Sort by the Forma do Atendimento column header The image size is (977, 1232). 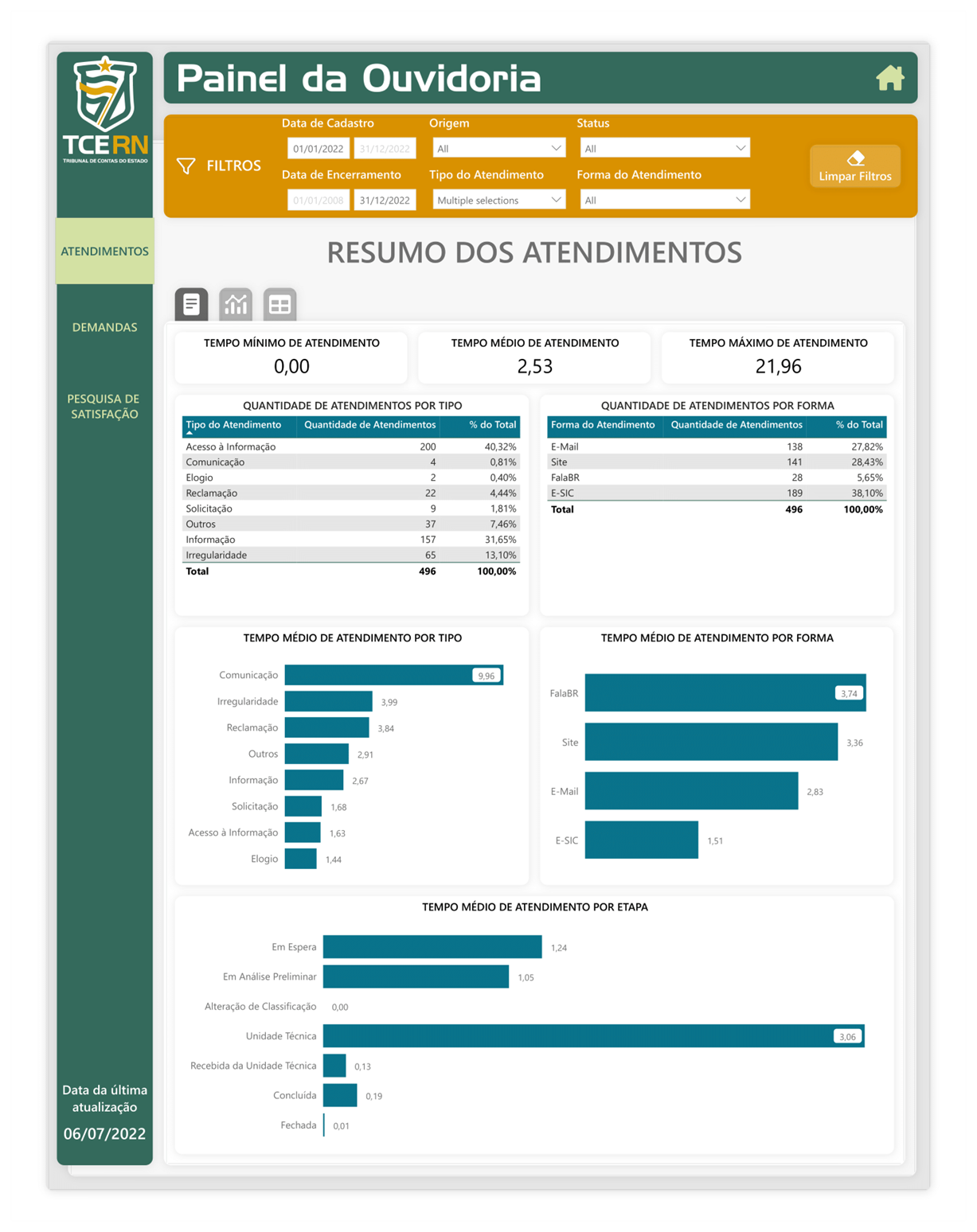pos(604,426)
